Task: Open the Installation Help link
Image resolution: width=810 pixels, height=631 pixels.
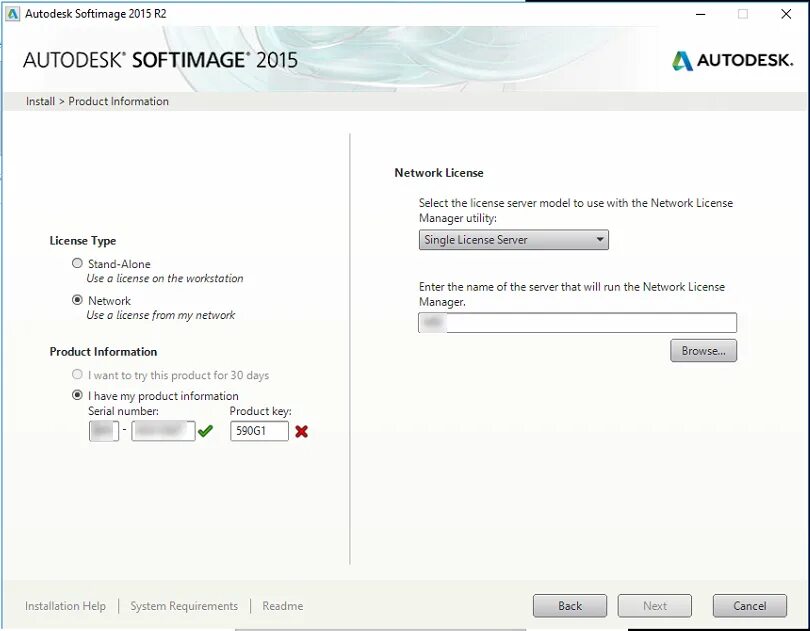Action: pyautogui.click(x=66, y=606)
